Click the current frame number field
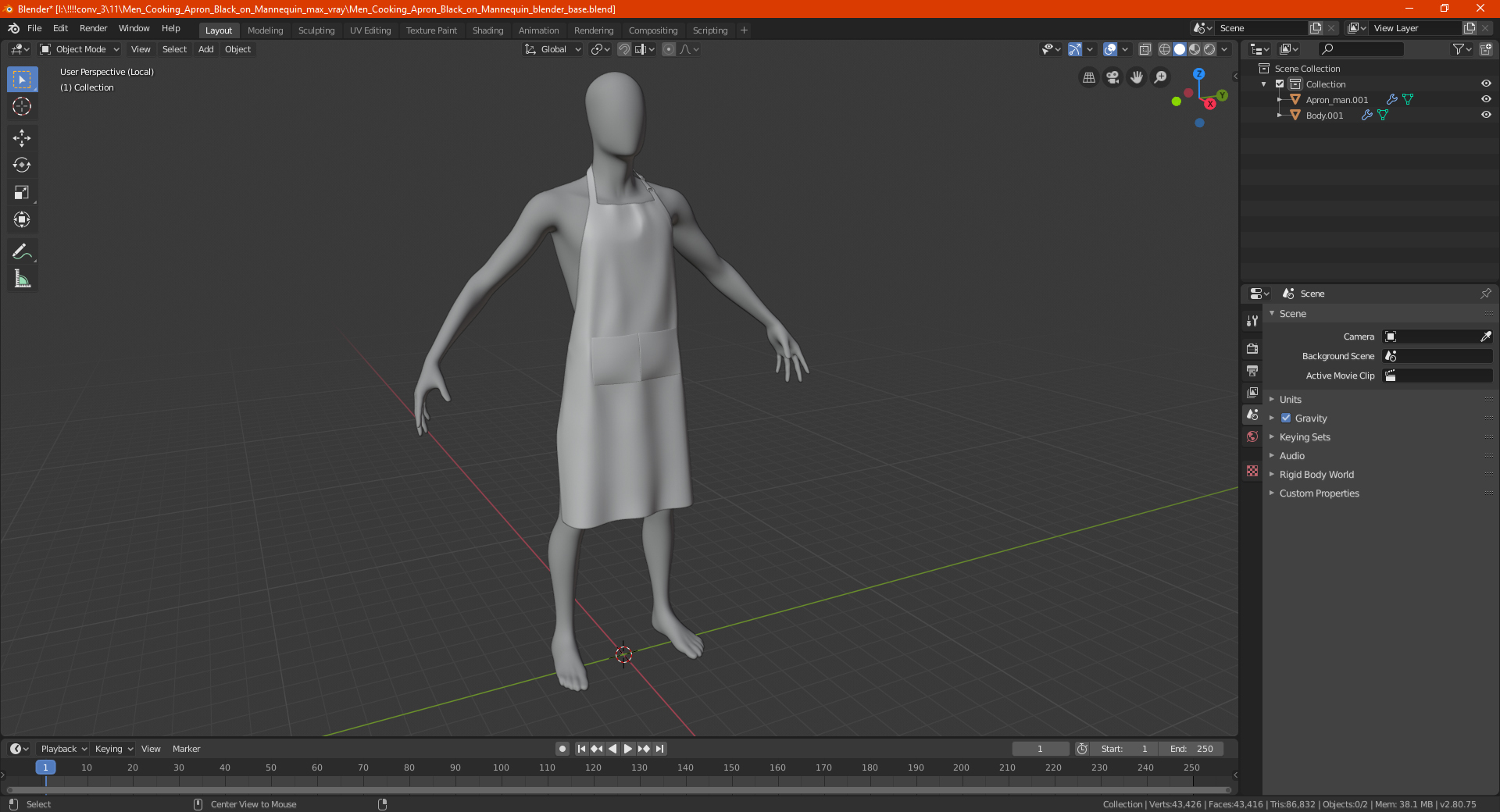 [x=1041, y=749]
